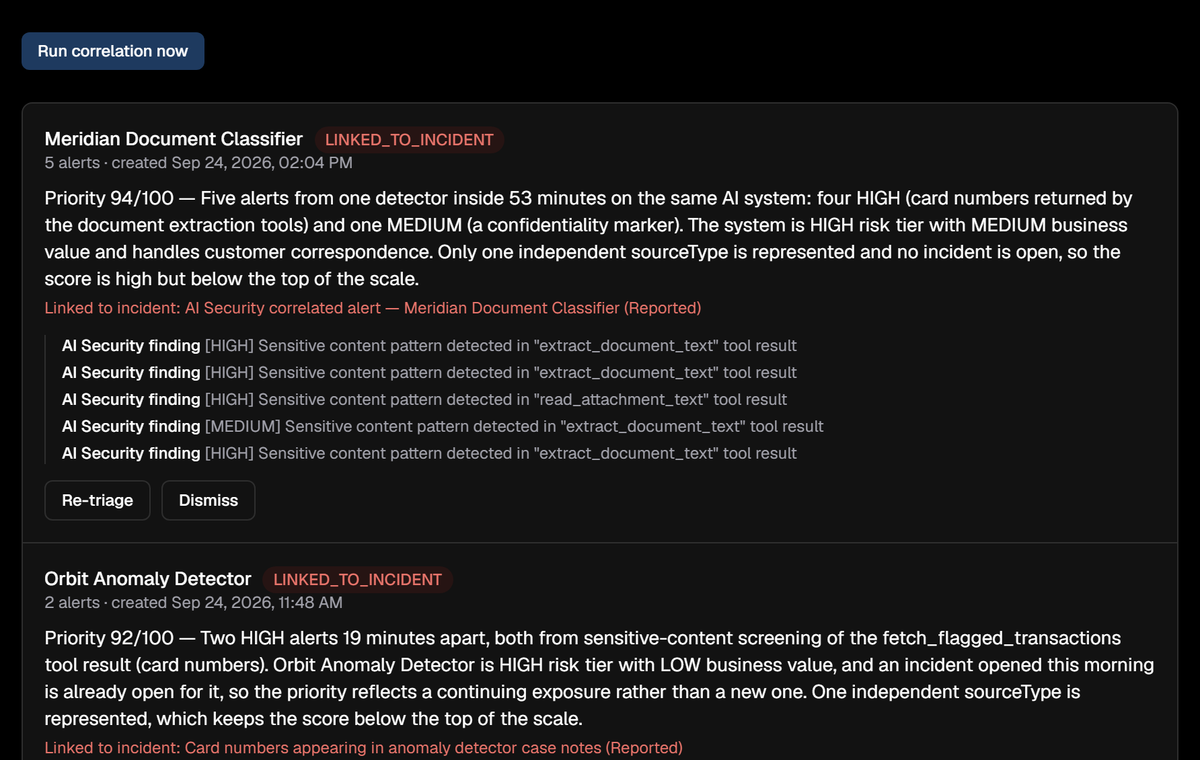Select the MEDIUM extract_document_text finding

pyautogui.click(x=443, y=426)
